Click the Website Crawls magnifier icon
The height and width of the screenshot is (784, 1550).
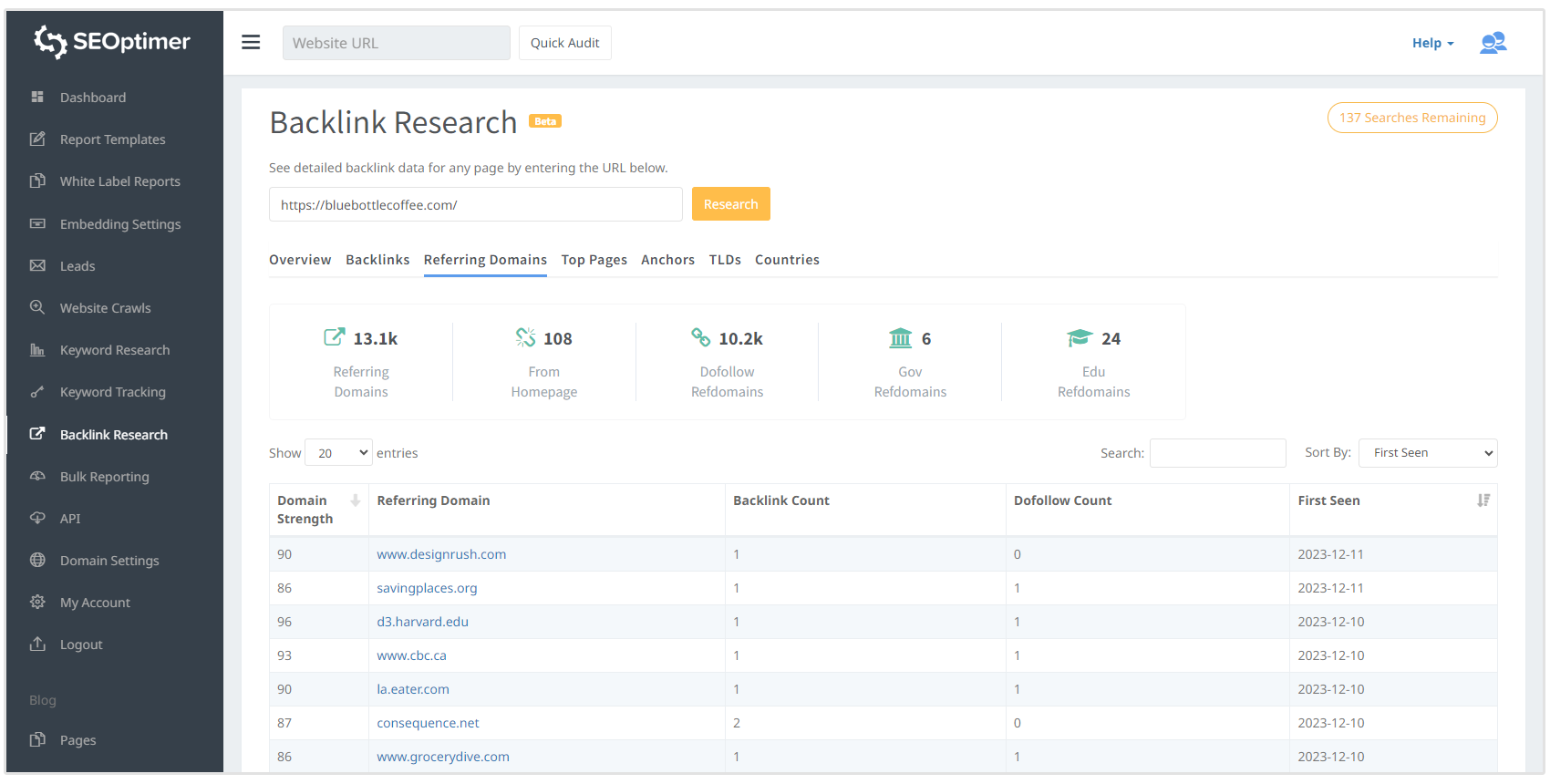pyautogui.click(x=37, y=307)
